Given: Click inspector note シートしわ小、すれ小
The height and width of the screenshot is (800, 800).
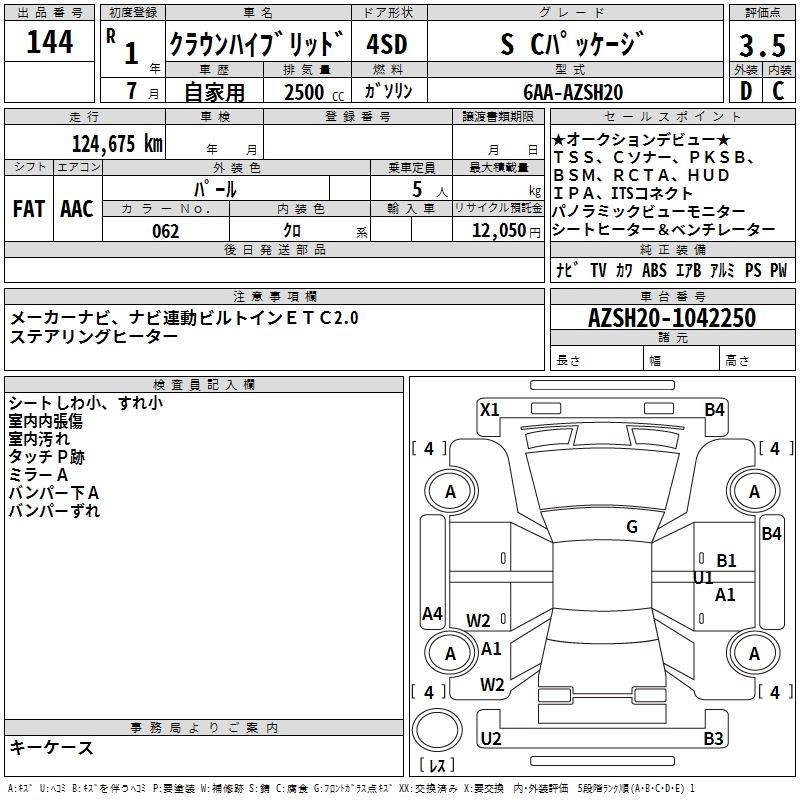Looking at the screenshot, I should pyautogui.click(x=86, y=403).
